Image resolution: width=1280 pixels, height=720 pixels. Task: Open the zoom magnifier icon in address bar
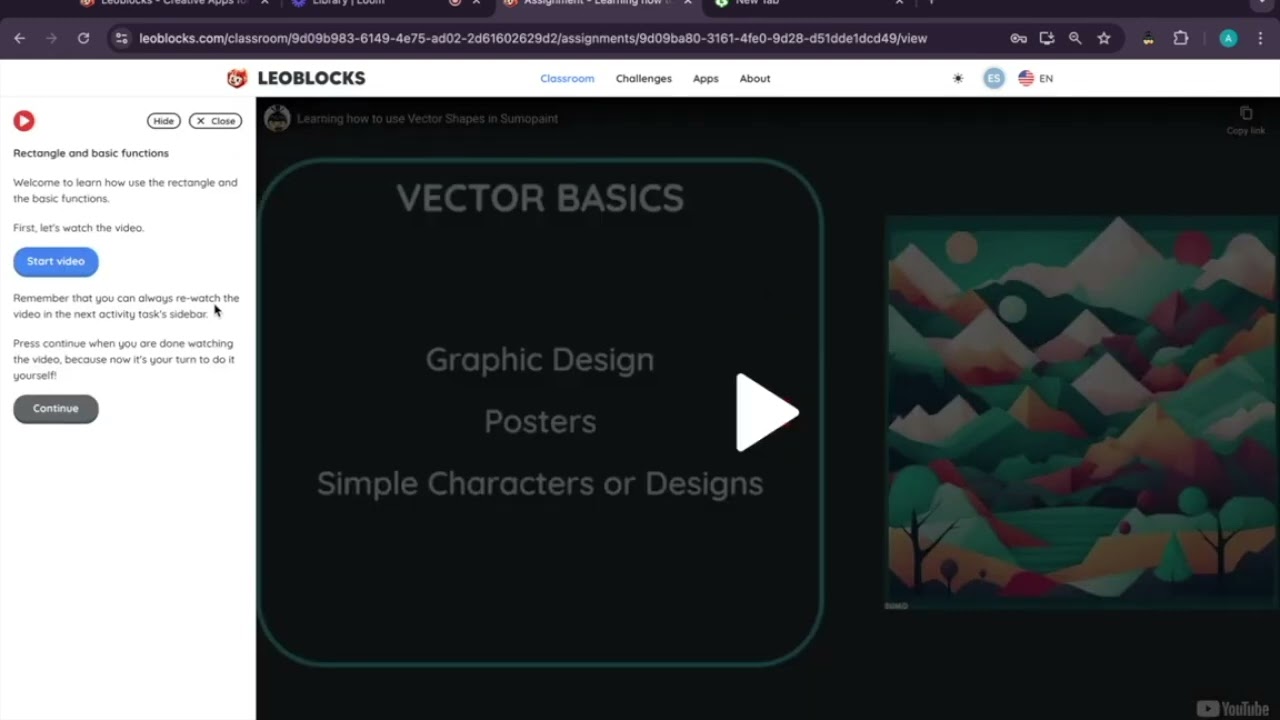click(x=1075, y=38)
